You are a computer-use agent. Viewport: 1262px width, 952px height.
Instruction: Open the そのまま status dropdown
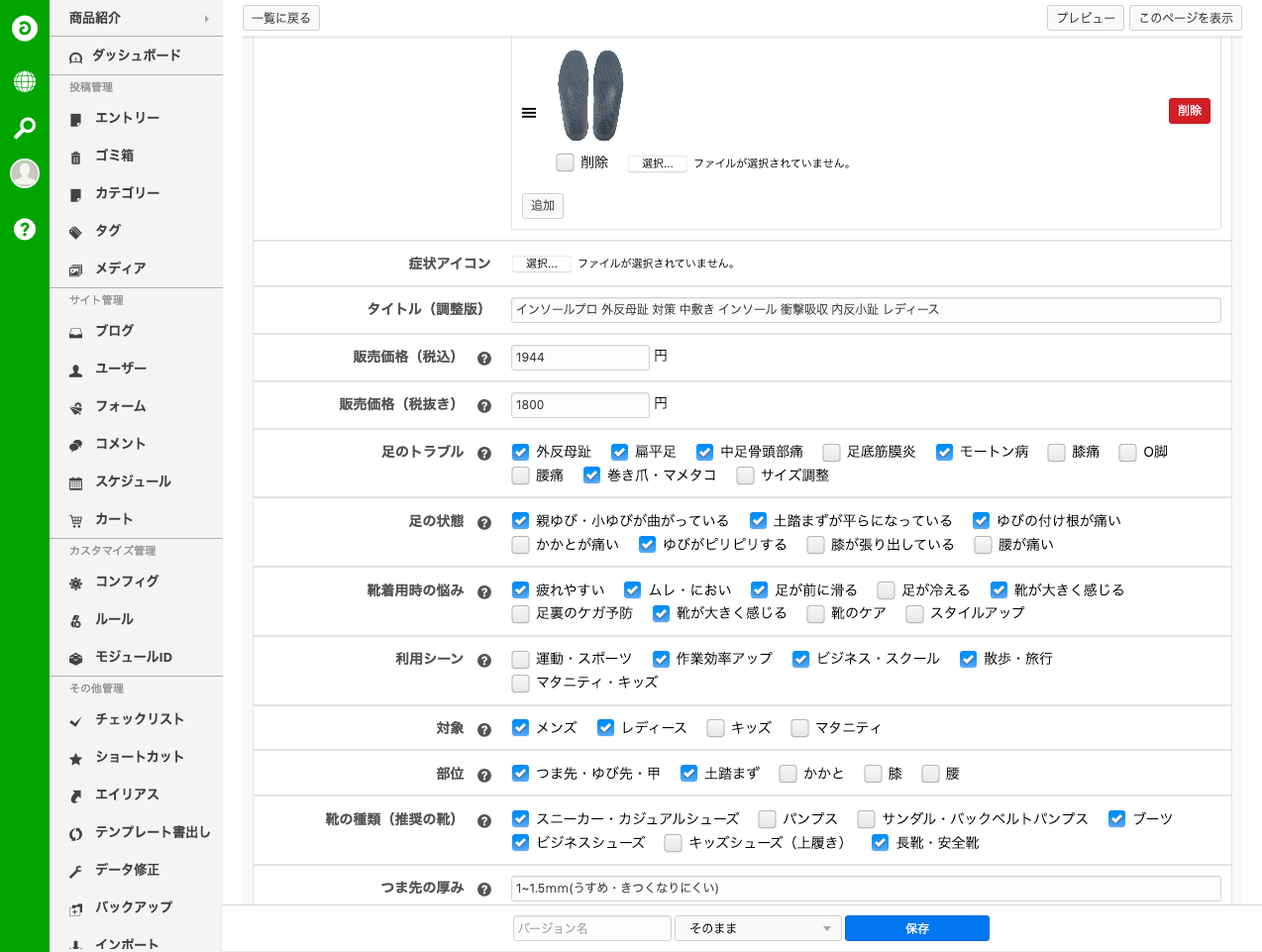[x=758, y=928]
